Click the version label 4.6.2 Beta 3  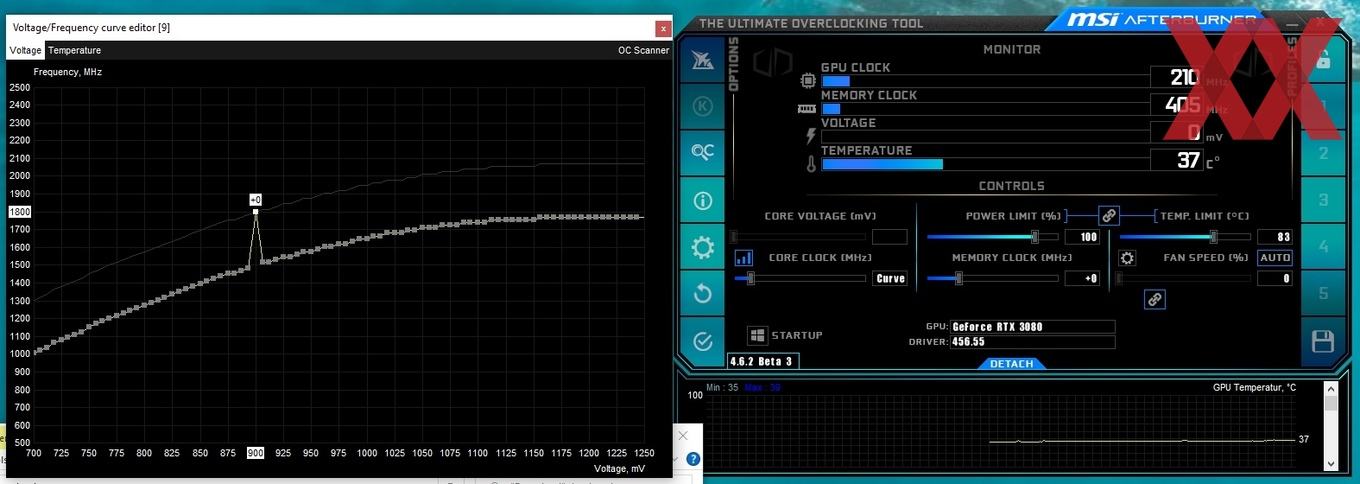(x=761, y=361)
